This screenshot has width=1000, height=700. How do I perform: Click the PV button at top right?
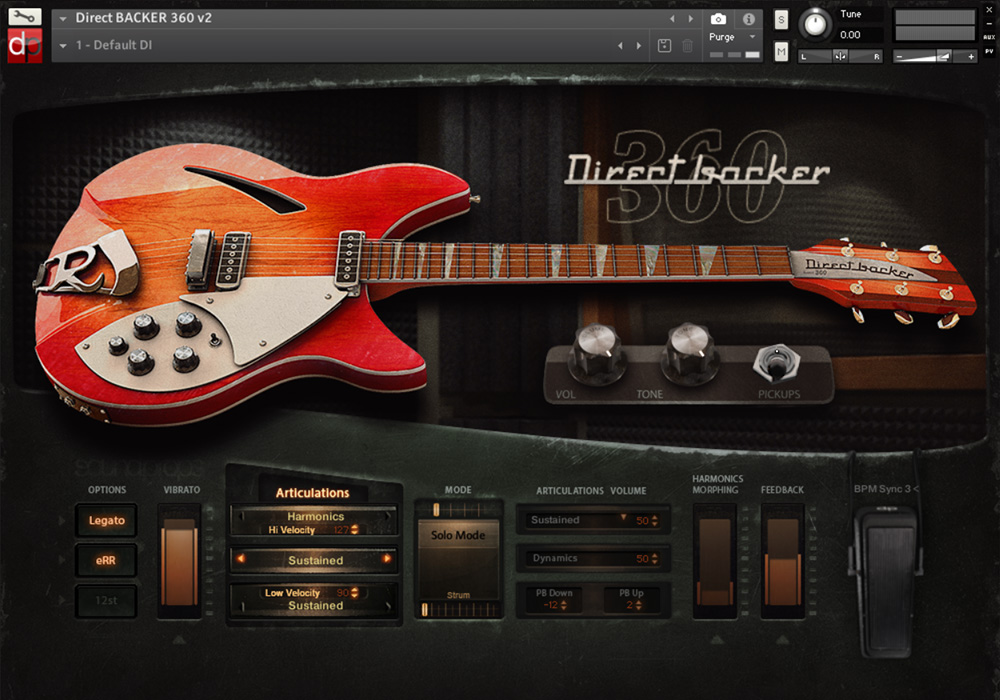pos(989,51)
